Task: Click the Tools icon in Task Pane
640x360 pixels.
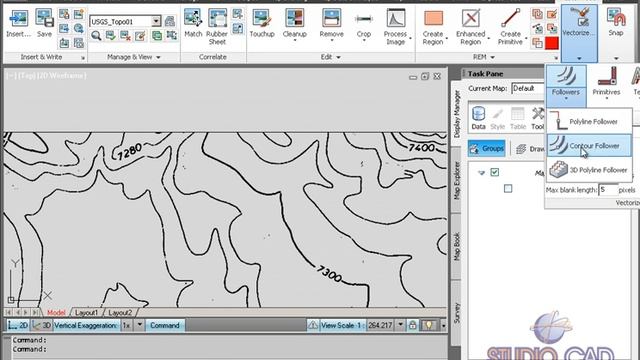Action: 538,118
